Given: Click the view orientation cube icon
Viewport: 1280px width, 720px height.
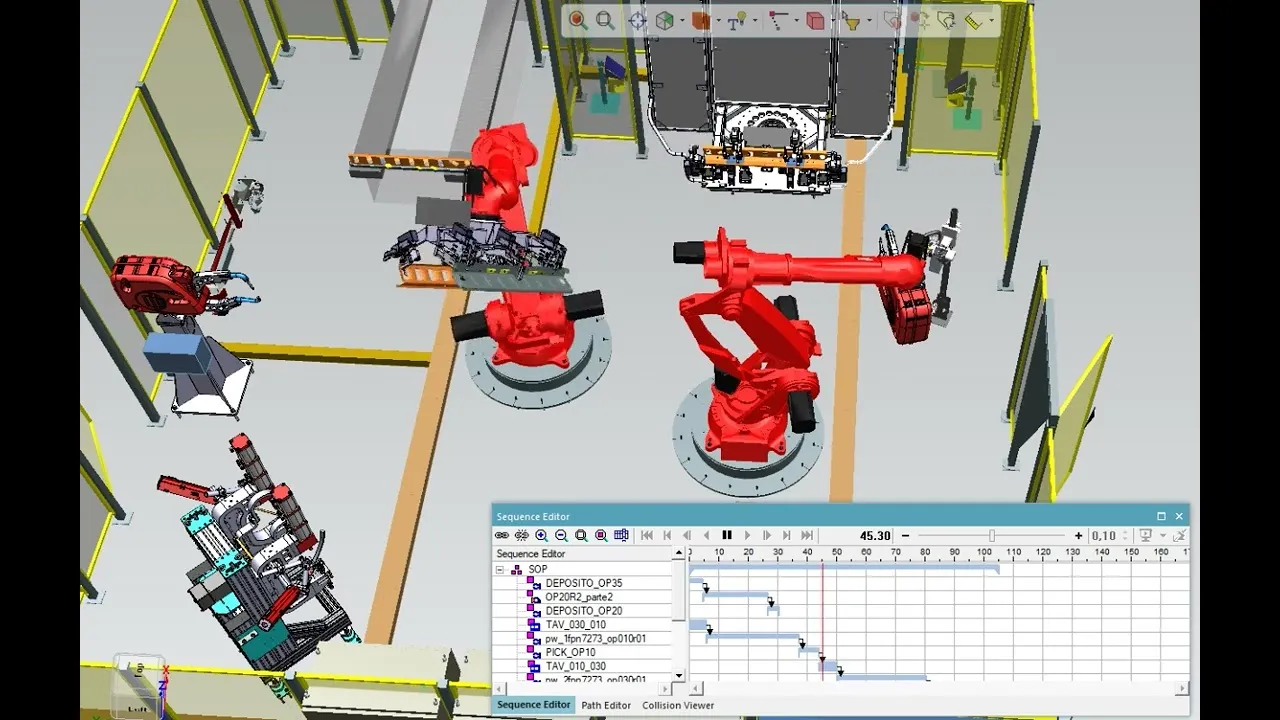Looking at the screenshot, I should [665, 20].
